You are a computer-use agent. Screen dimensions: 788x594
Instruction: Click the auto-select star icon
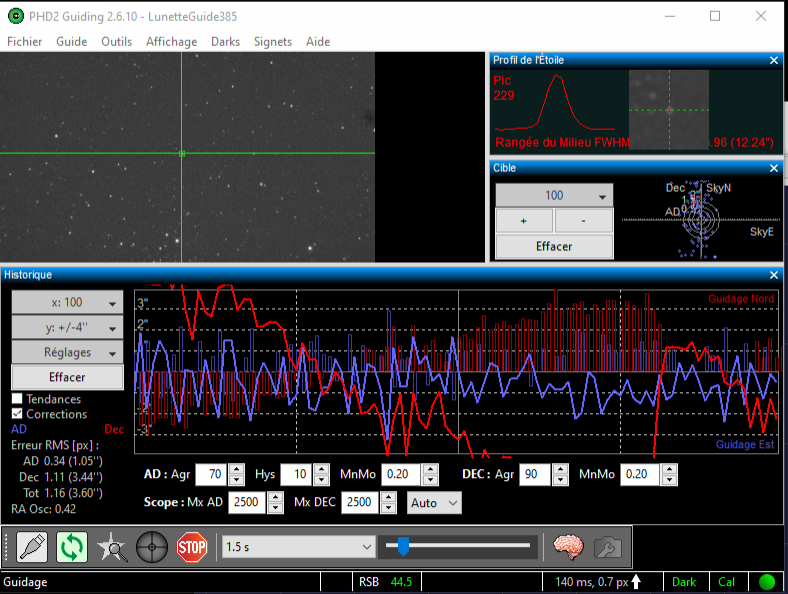112,547
